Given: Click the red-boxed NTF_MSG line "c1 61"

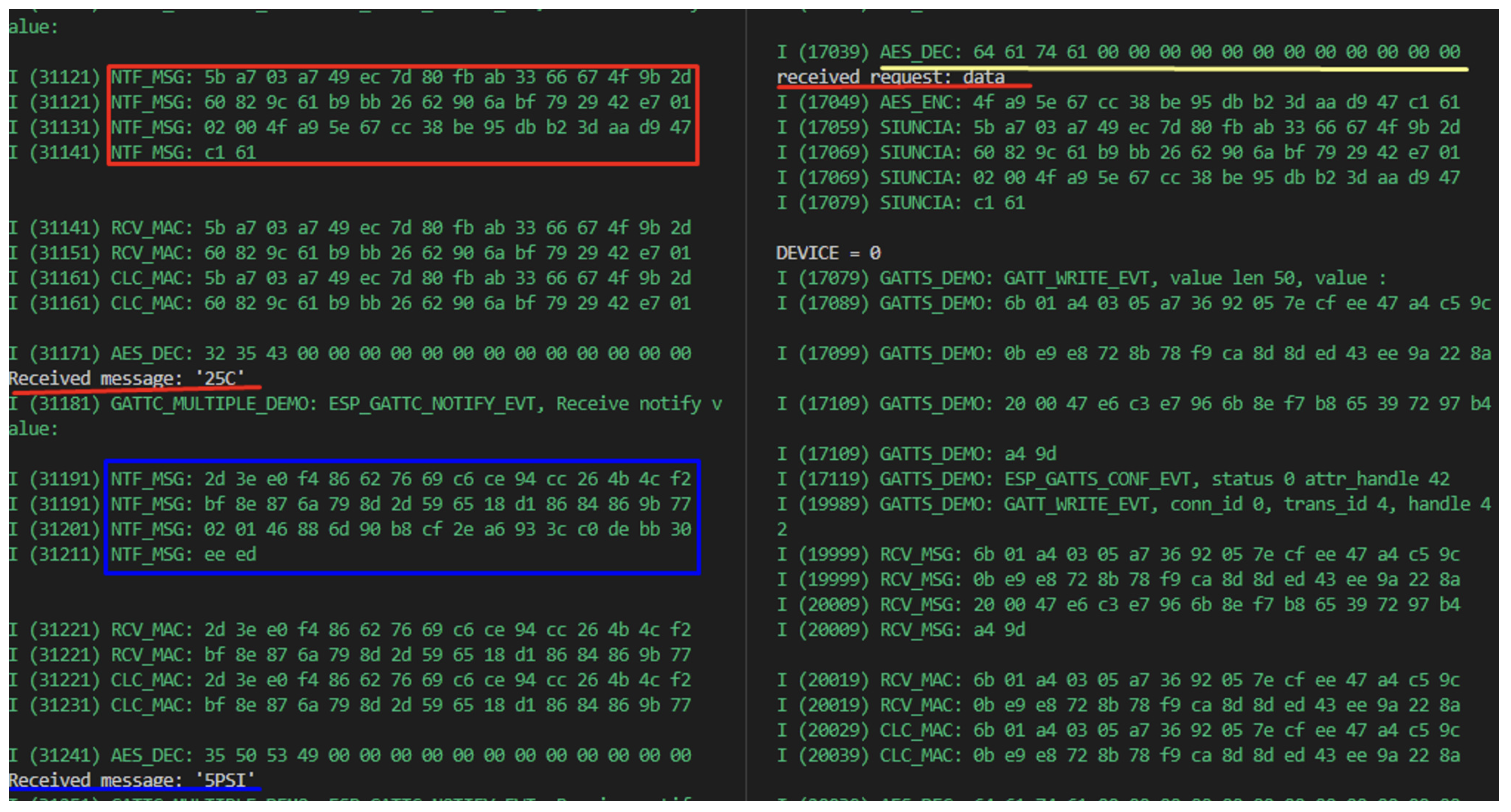Looking at the screenshot, I should pos(183,152).
